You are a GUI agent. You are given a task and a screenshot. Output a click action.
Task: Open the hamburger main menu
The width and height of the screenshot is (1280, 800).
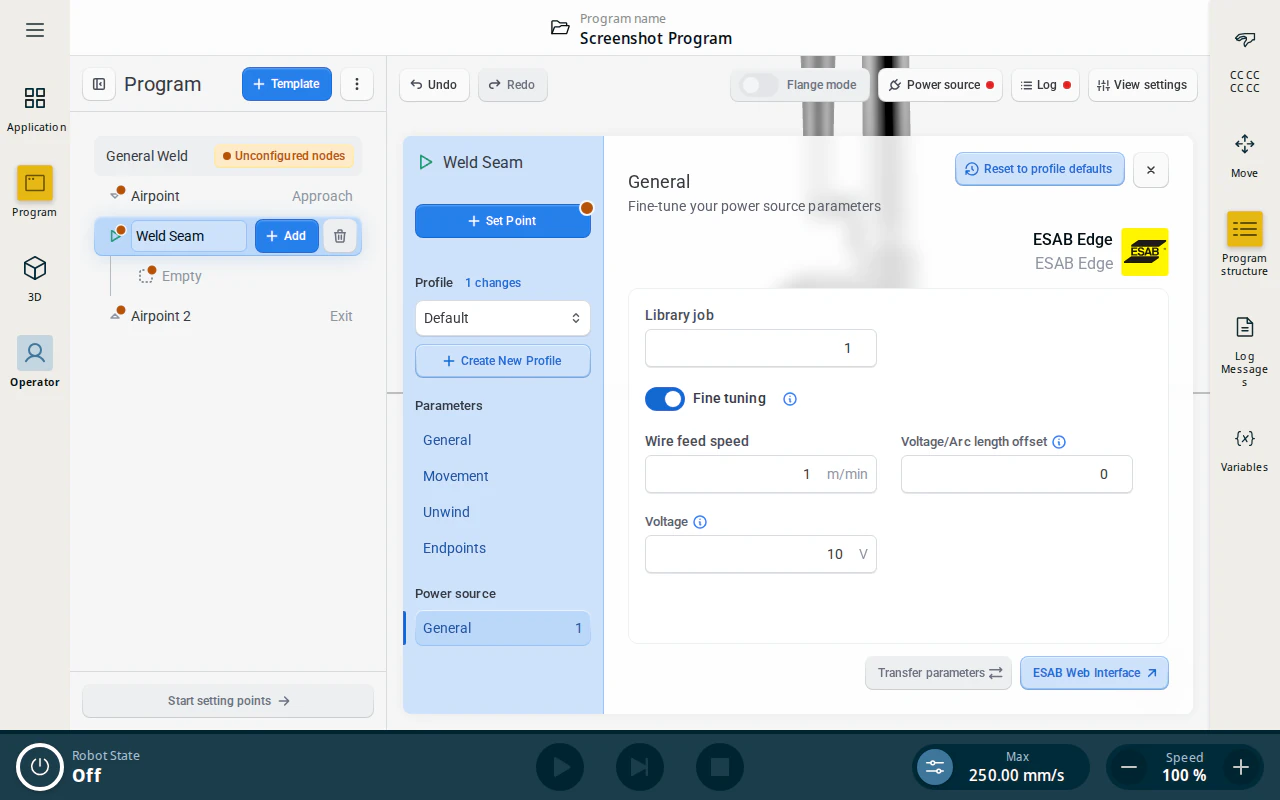(x=35, y=30)
